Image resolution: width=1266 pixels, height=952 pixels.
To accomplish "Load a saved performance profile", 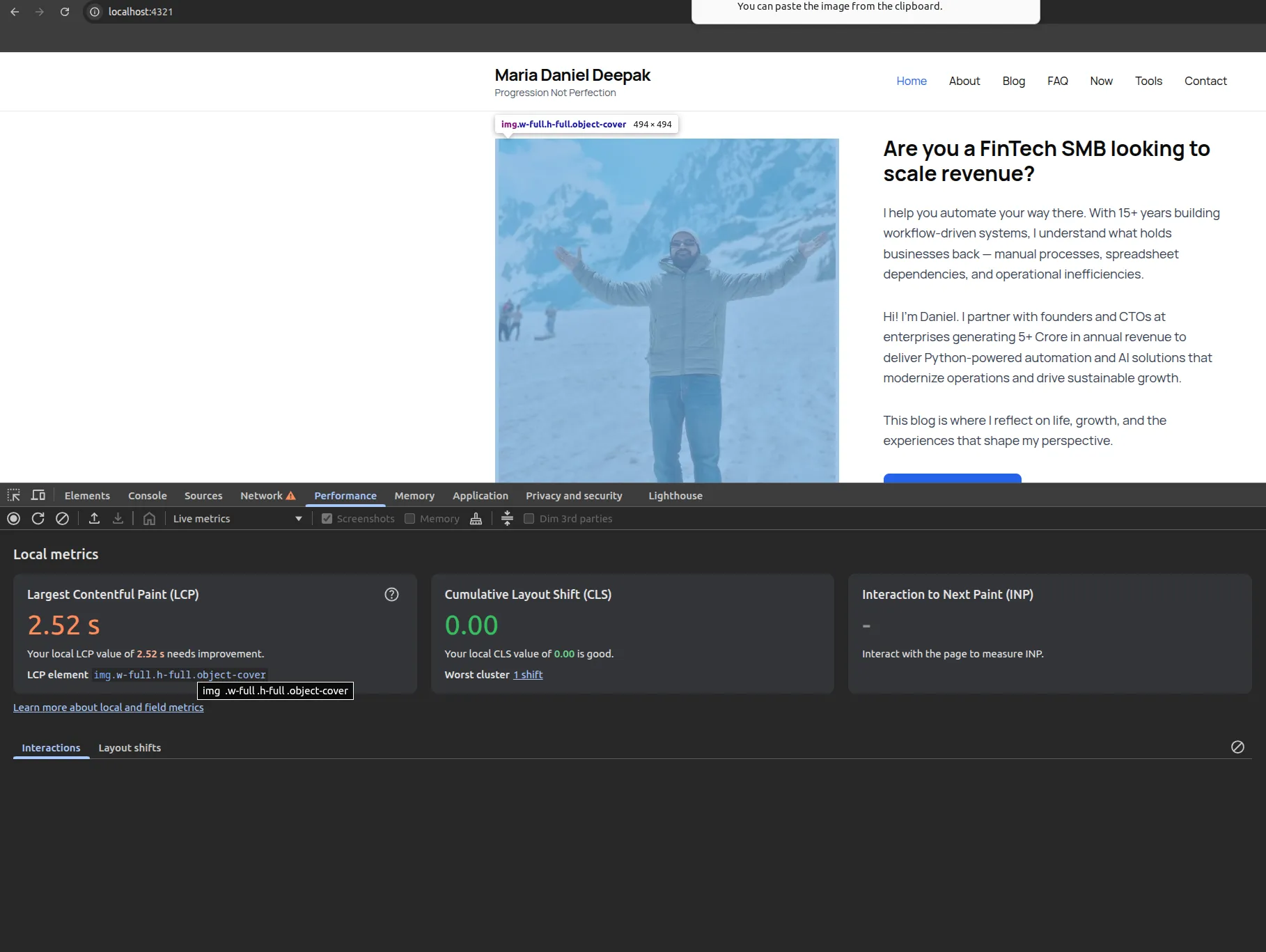I will [x=94, y=519].
